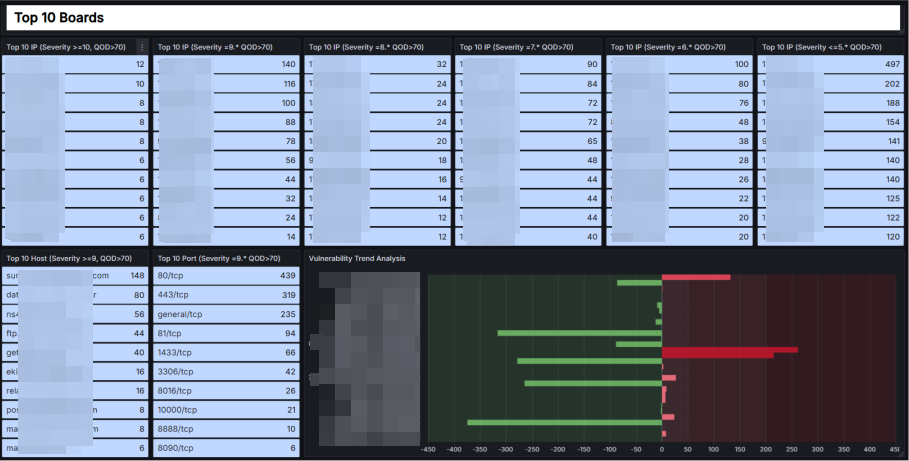Open the kebab menu of the Severity >=10 panel
The height and width of the screenshot is (461, 909).
tap(142, 48)
